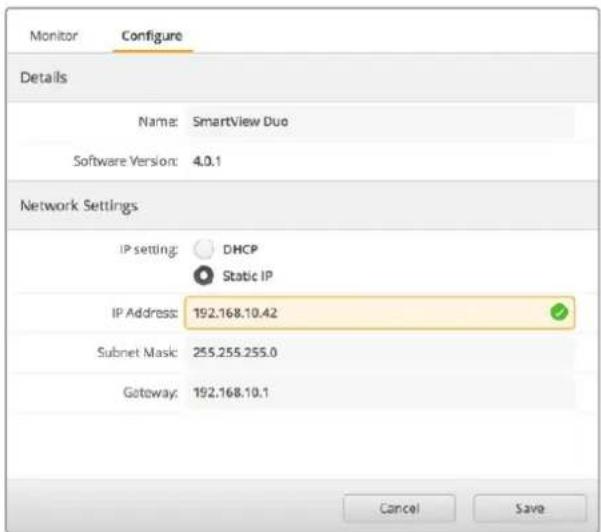The image size is (601, 532).
Task: Click the Subnet Mask field
Action: click(x=379, y=352)
